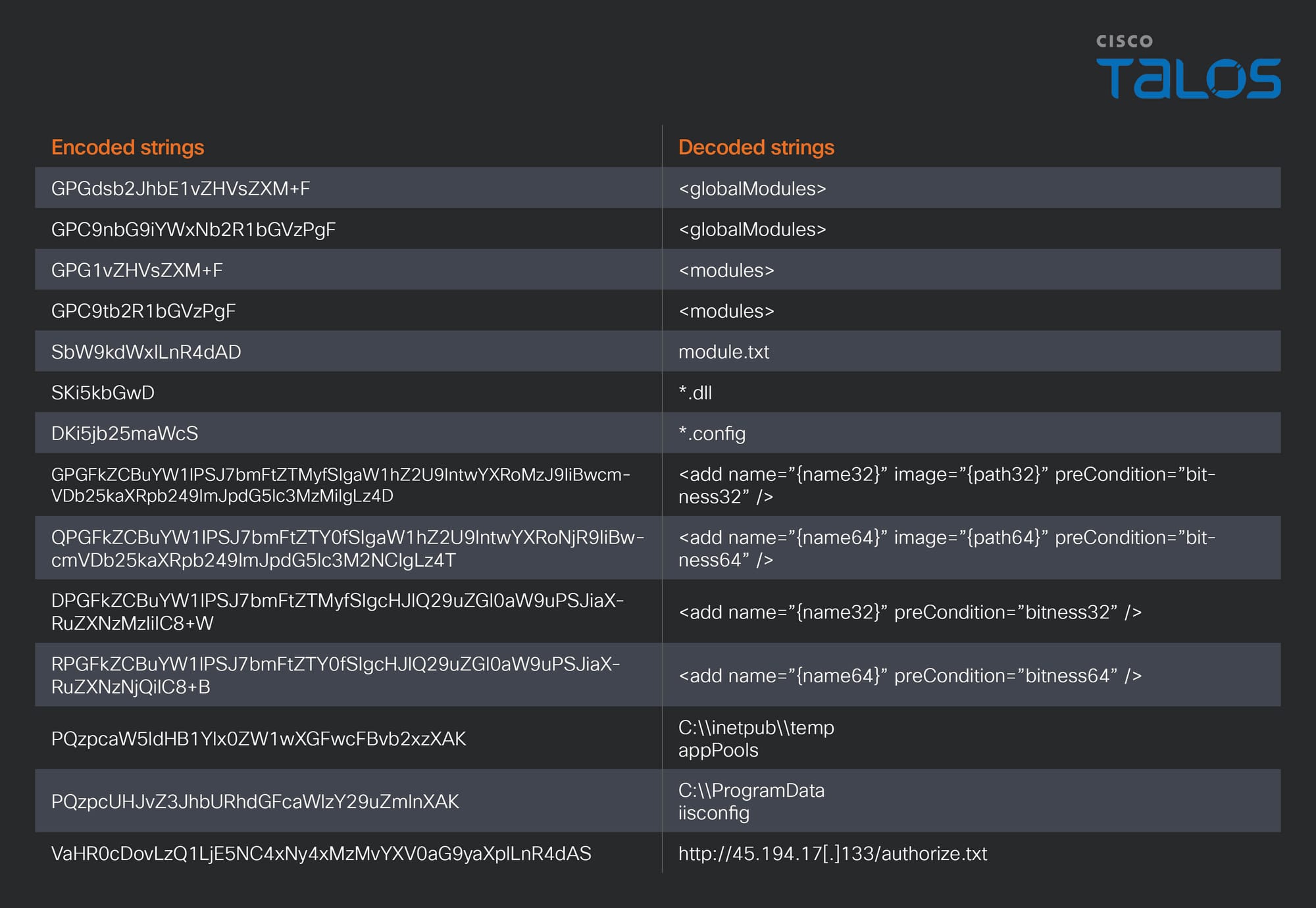This screenshot has width=1316, height=908.
Task: Click encoded string starting with QPGFkZCBuYW1l
Action: [x=347, y=549]
